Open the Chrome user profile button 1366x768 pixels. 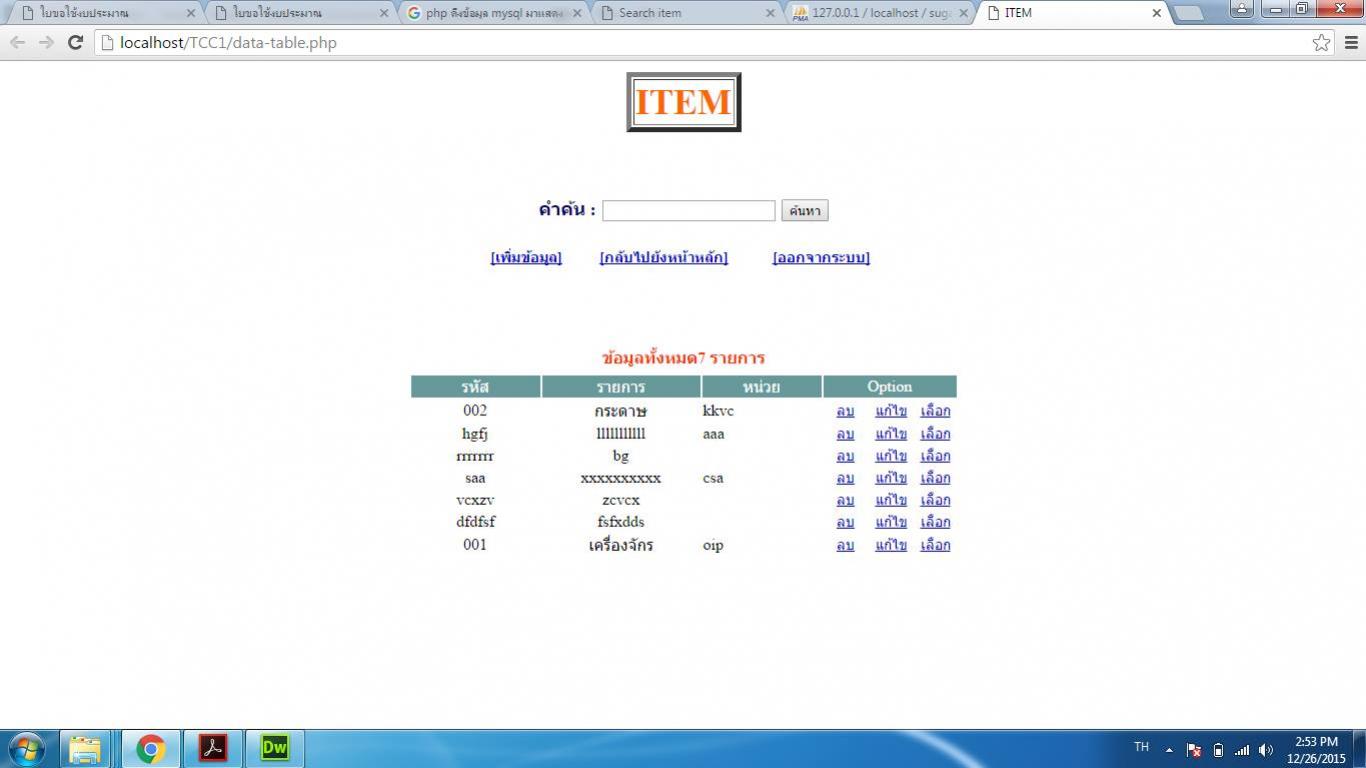(1241, 9)
